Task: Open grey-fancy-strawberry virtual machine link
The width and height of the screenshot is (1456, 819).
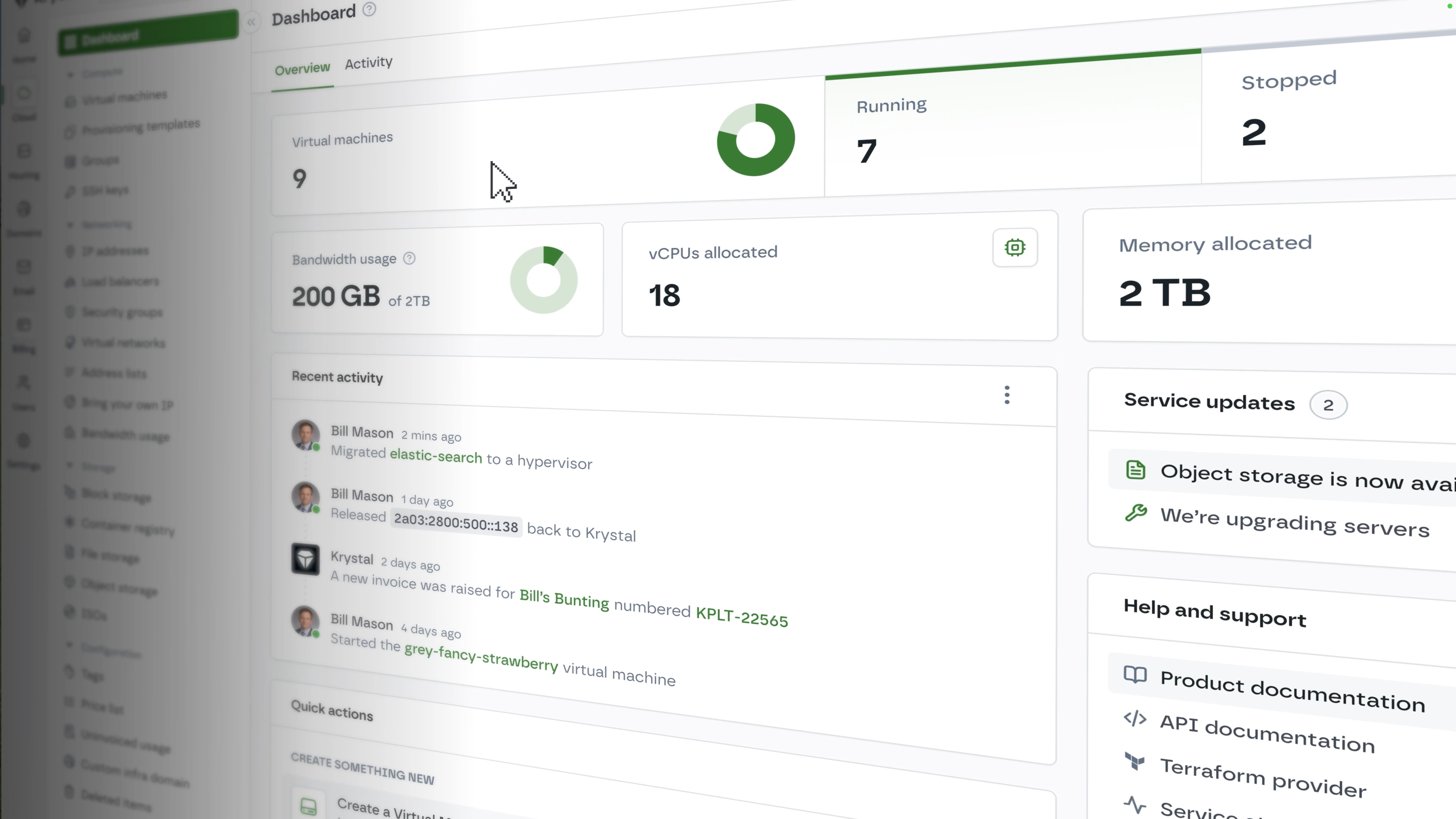Action: click(481, 657)
